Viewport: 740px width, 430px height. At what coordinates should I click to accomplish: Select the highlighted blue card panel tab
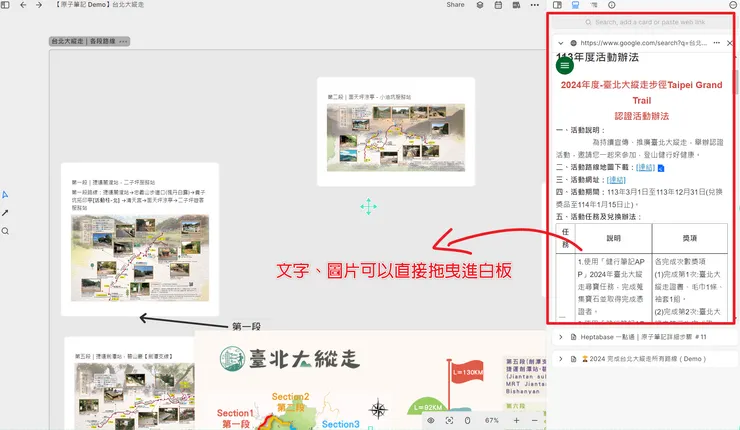575,5
